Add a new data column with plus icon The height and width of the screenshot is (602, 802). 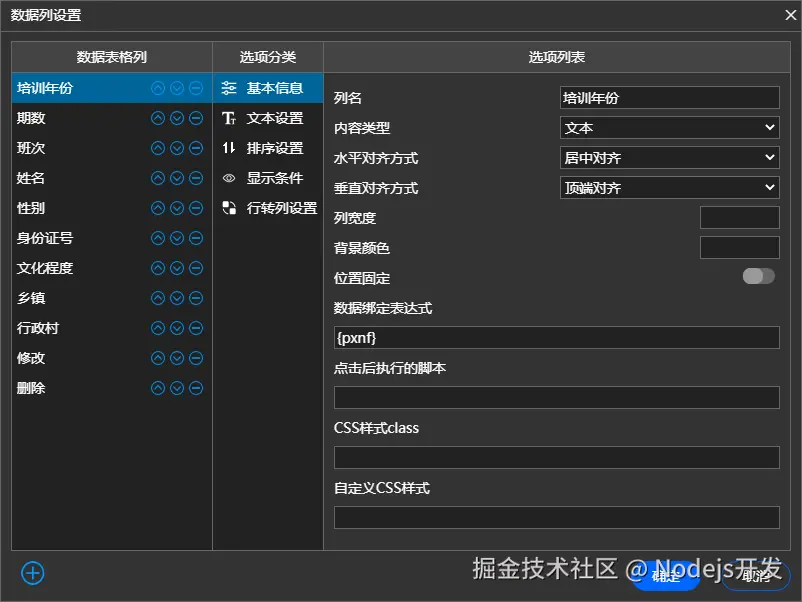(x=32, y=573)
